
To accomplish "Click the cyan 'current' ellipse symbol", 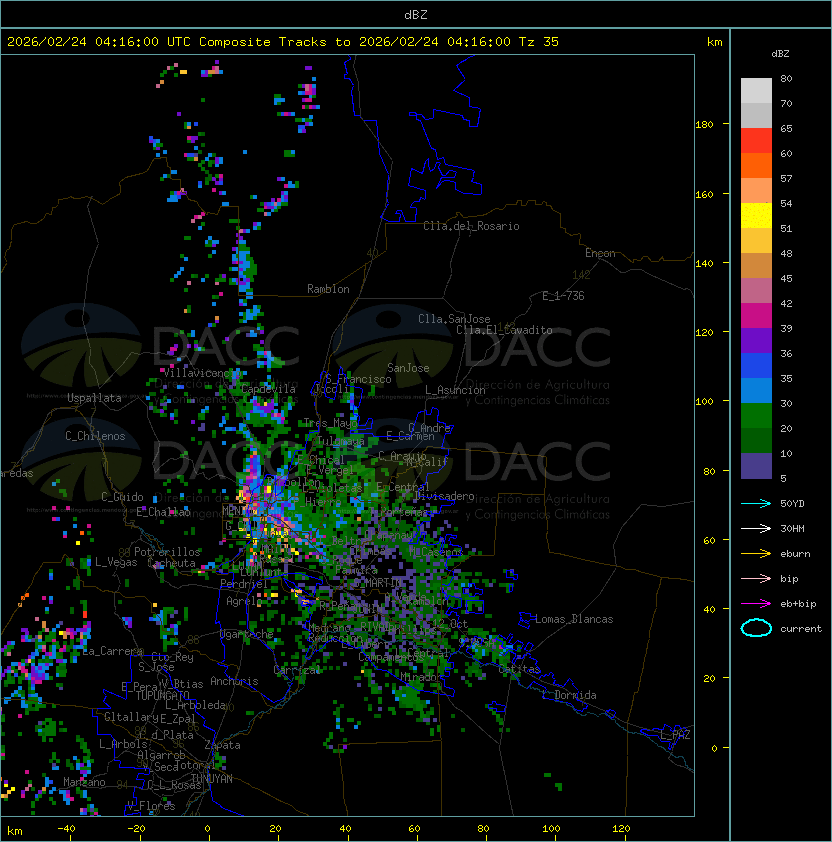I will point(756,628).
